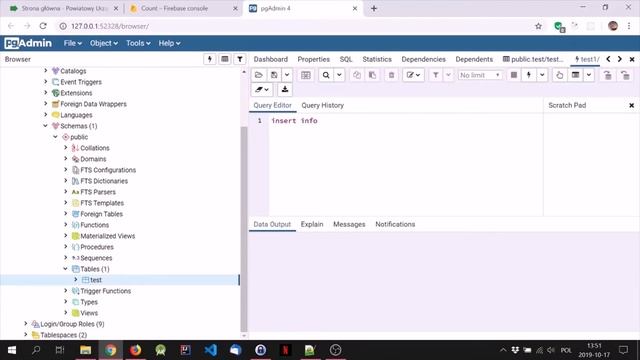Open the Help menu

point(169,43)
